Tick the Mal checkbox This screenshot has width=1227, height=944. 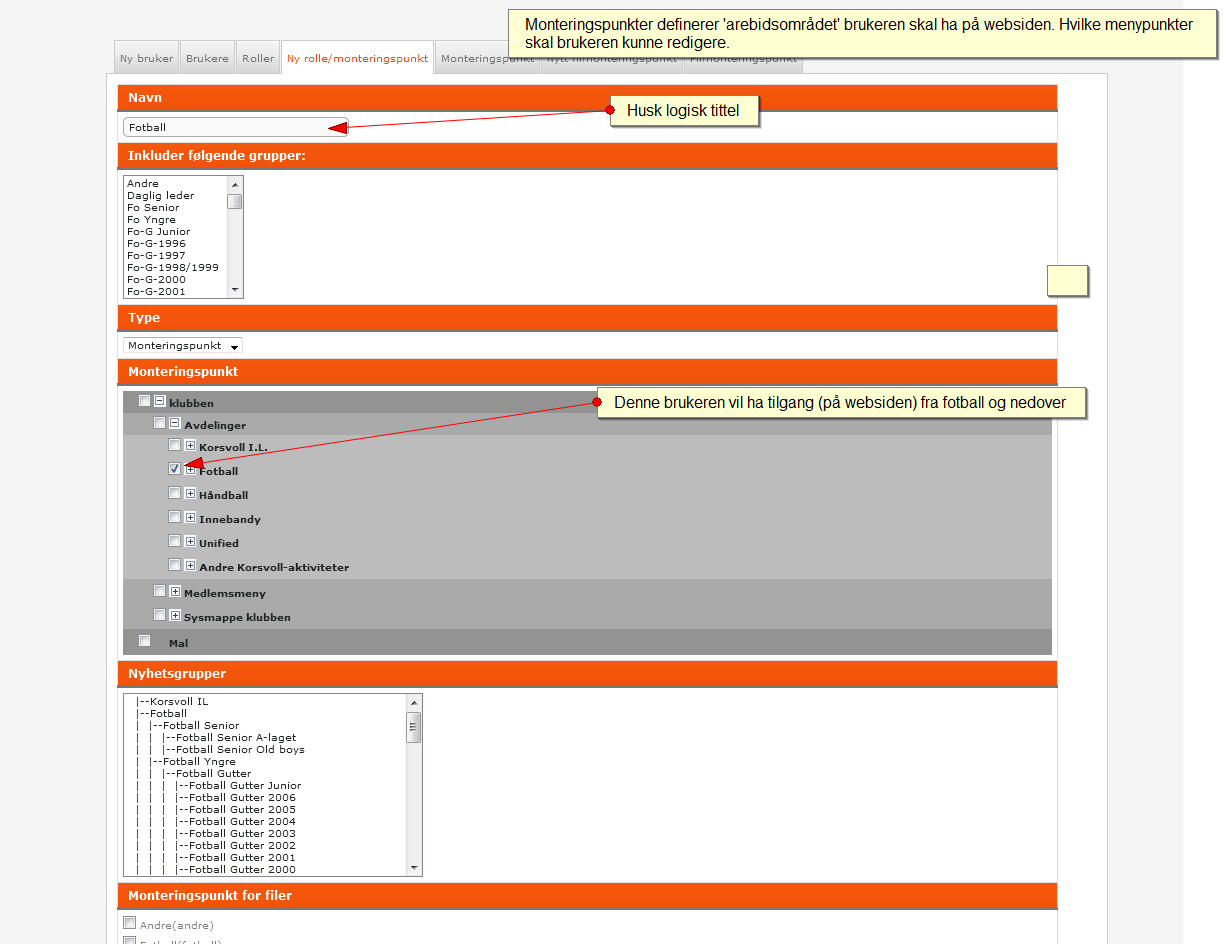coord(145,640)
